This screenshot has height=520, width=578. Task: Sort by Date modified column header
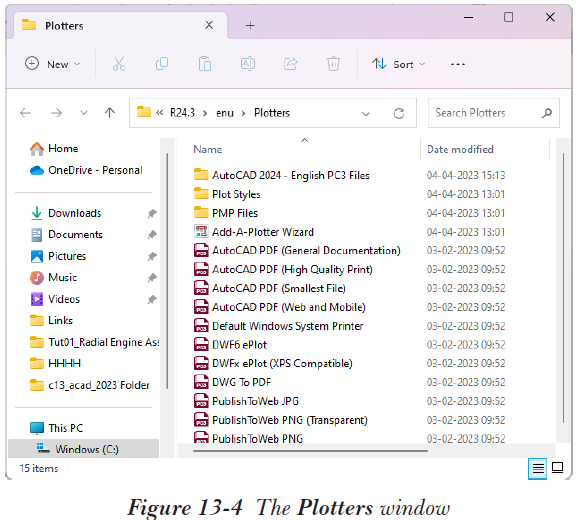460,149
